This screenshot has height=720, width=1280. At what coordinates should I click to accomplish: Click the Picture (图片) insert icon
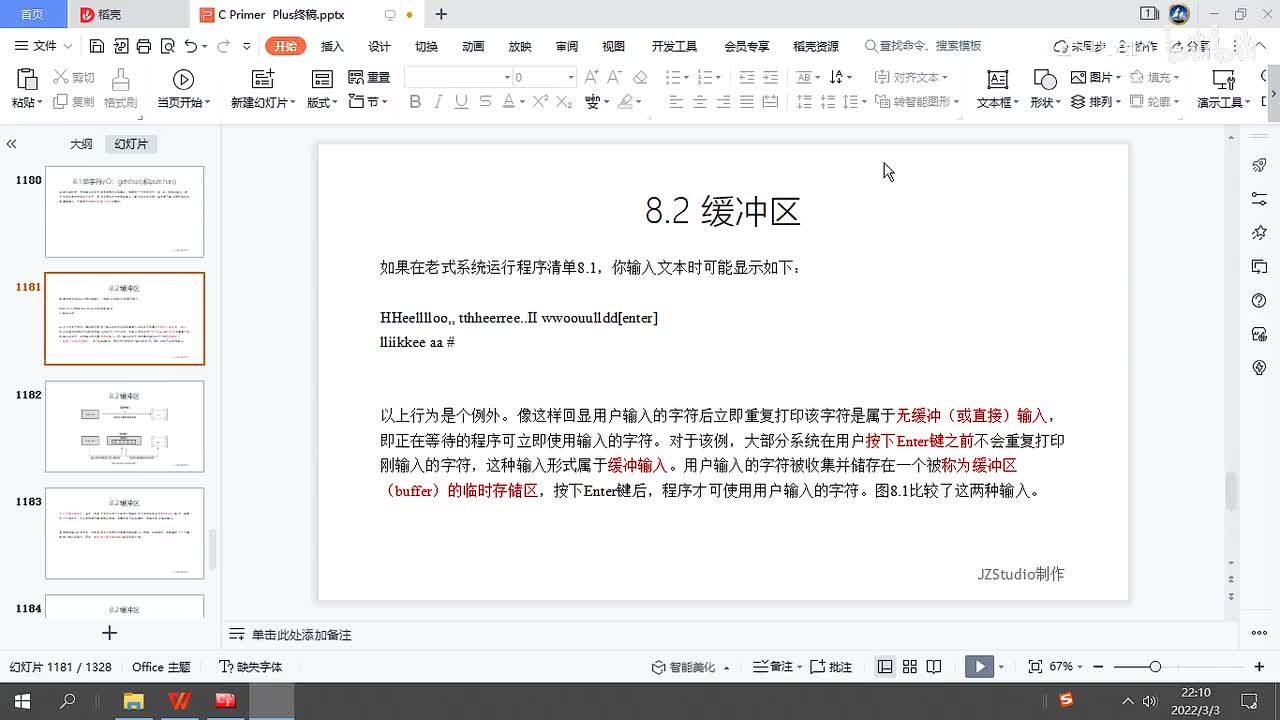click(x=1078, y=77)
